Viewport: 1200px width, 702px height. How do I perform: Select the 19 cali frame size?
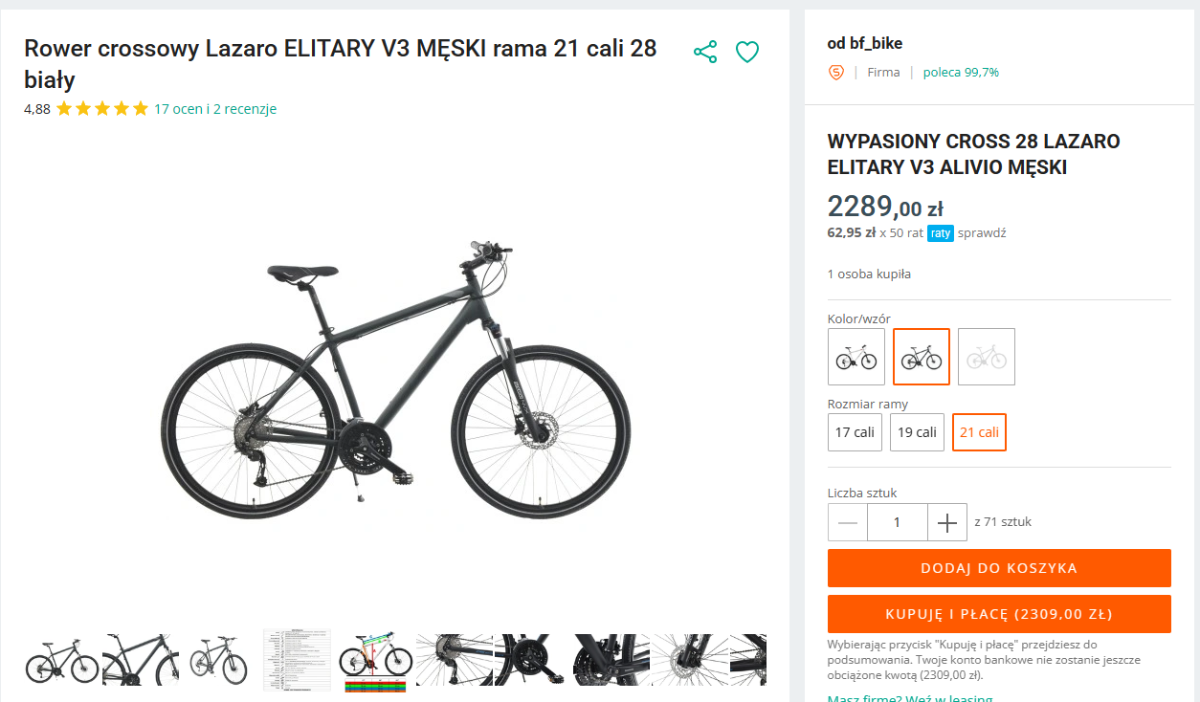click(917, 432)
